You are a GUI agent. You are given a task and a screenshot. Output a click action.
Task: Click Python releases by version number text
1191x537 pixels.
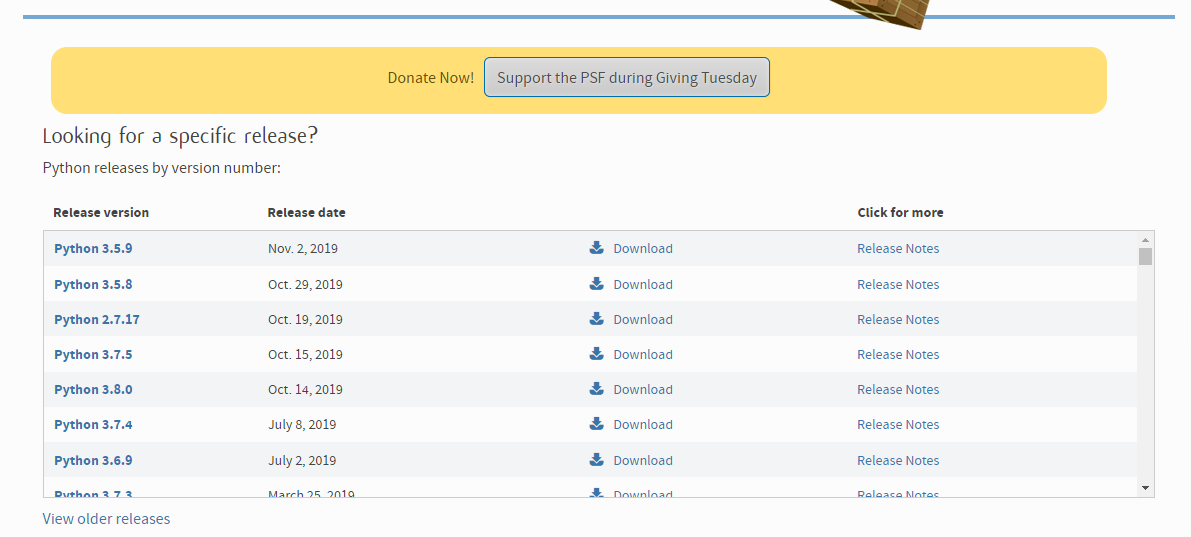[162, 167]
